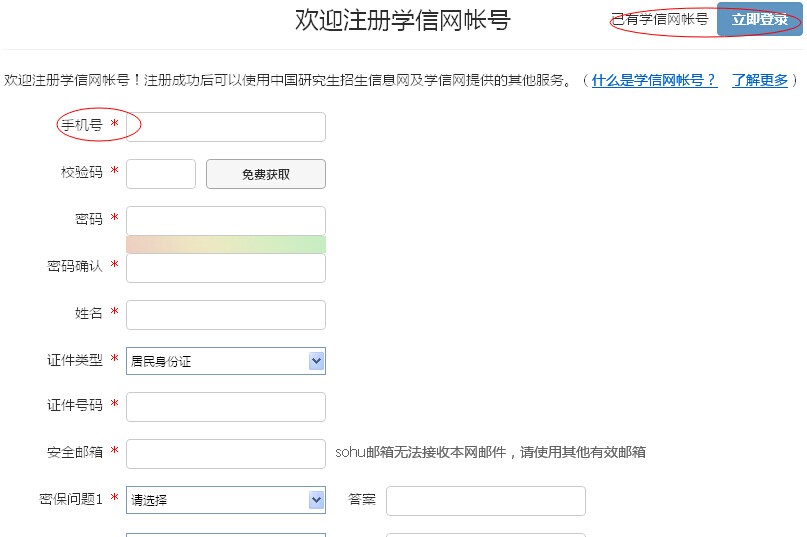Expand the 证件类型 dropdown showing 居民身份证
Image resolution: width=807 pixels, height=537 pixels.
(x=226, y=361)
